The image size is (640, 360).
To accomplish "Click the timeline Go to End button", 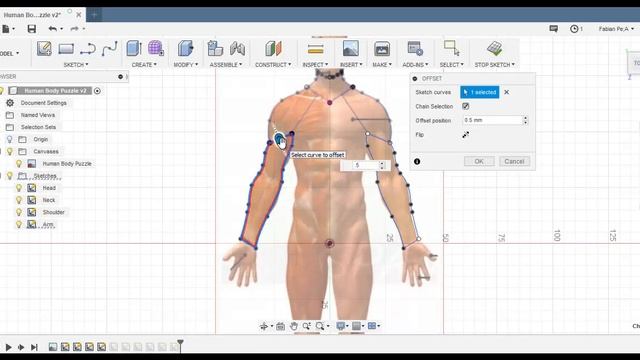I will coord(34,347).
